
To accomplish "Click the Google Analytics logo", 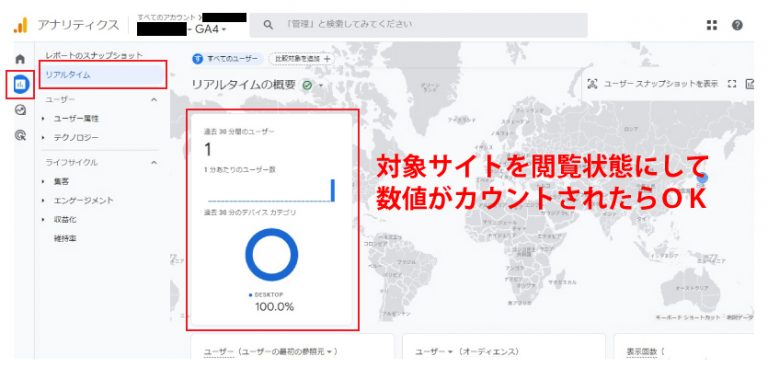I will [x=21, y=25].
